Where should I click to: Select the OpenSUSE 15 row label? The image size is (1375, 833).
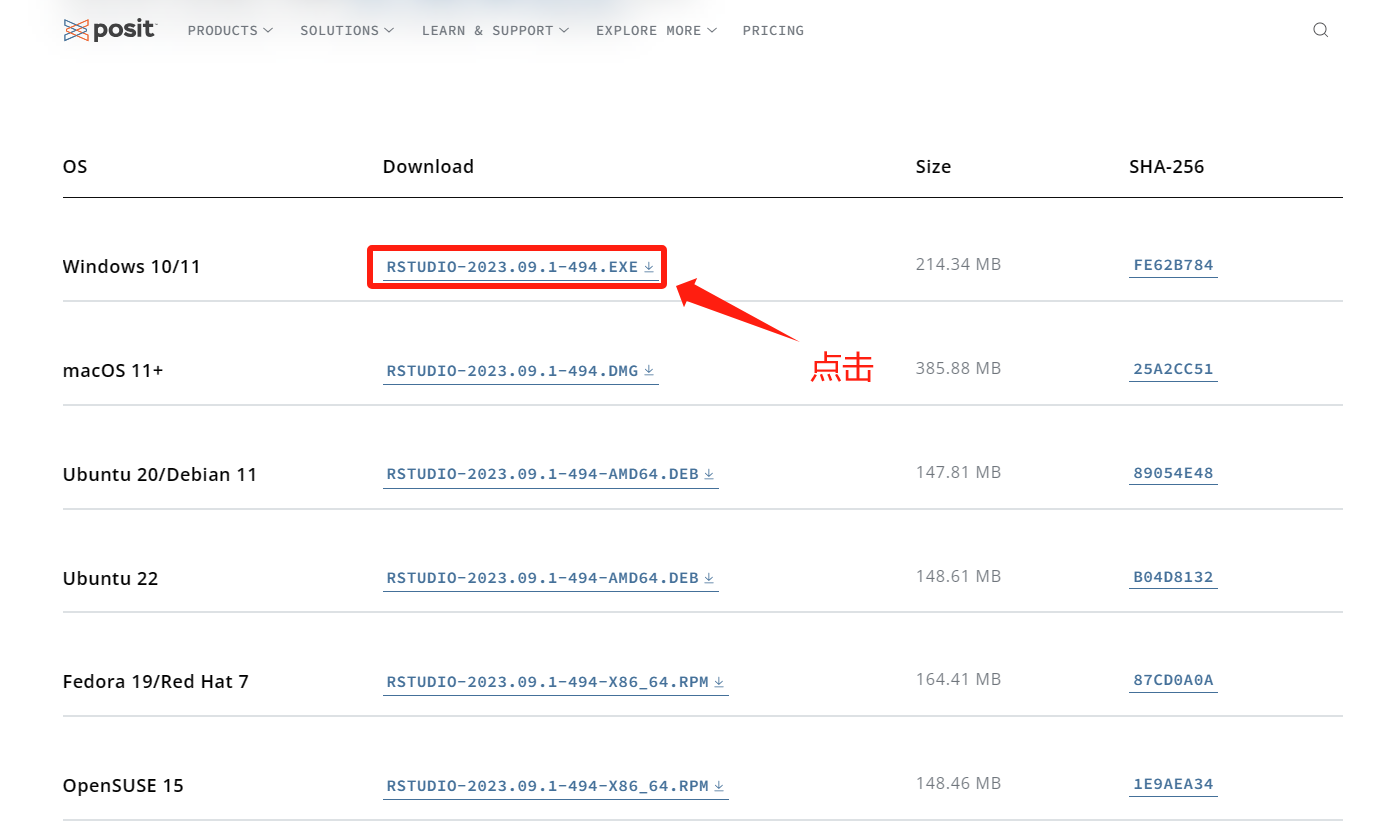click(123, 785)
